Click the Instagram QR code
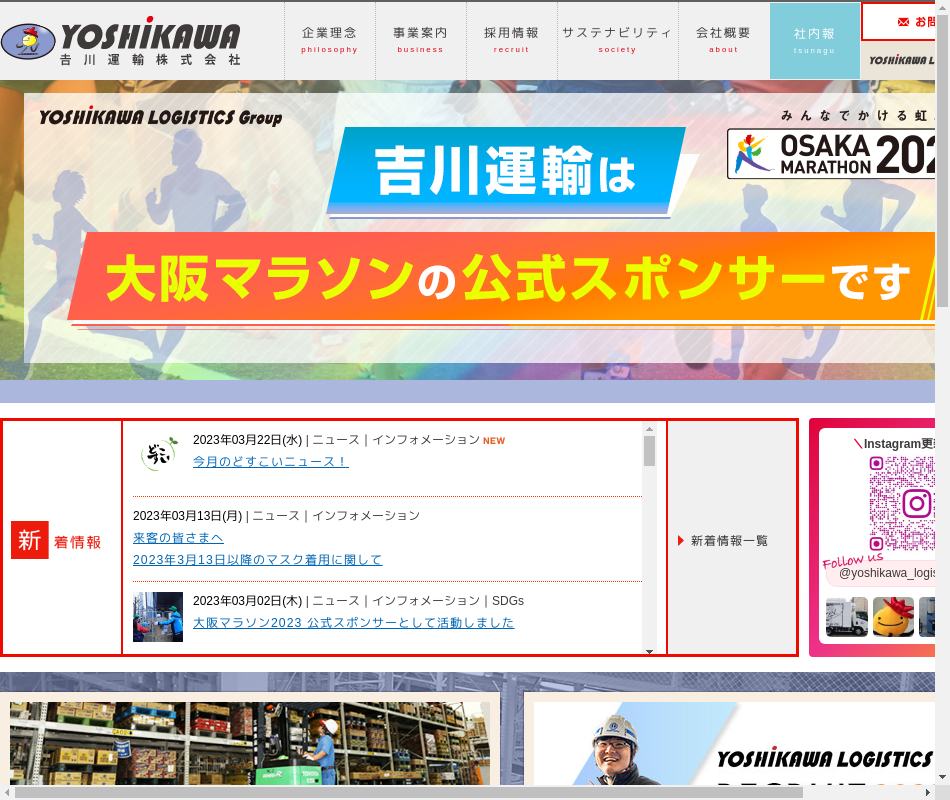 click(902, 504)
